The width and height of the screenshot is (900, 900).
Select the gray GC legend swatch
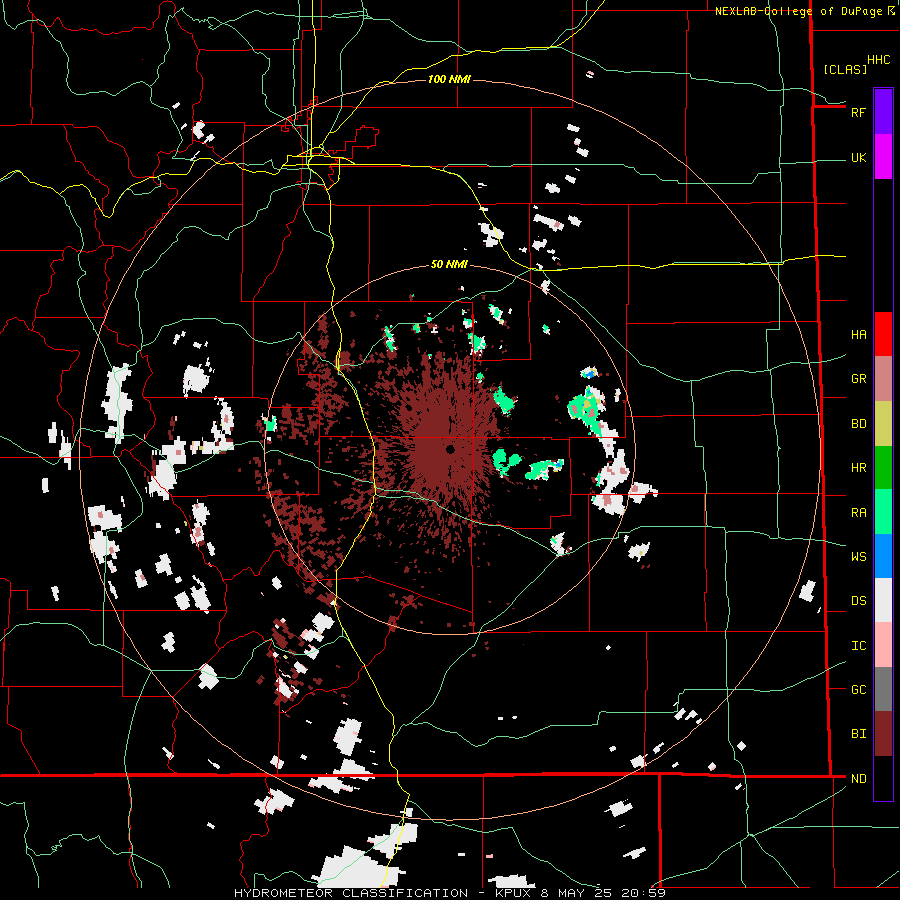[x=883, y=689]
